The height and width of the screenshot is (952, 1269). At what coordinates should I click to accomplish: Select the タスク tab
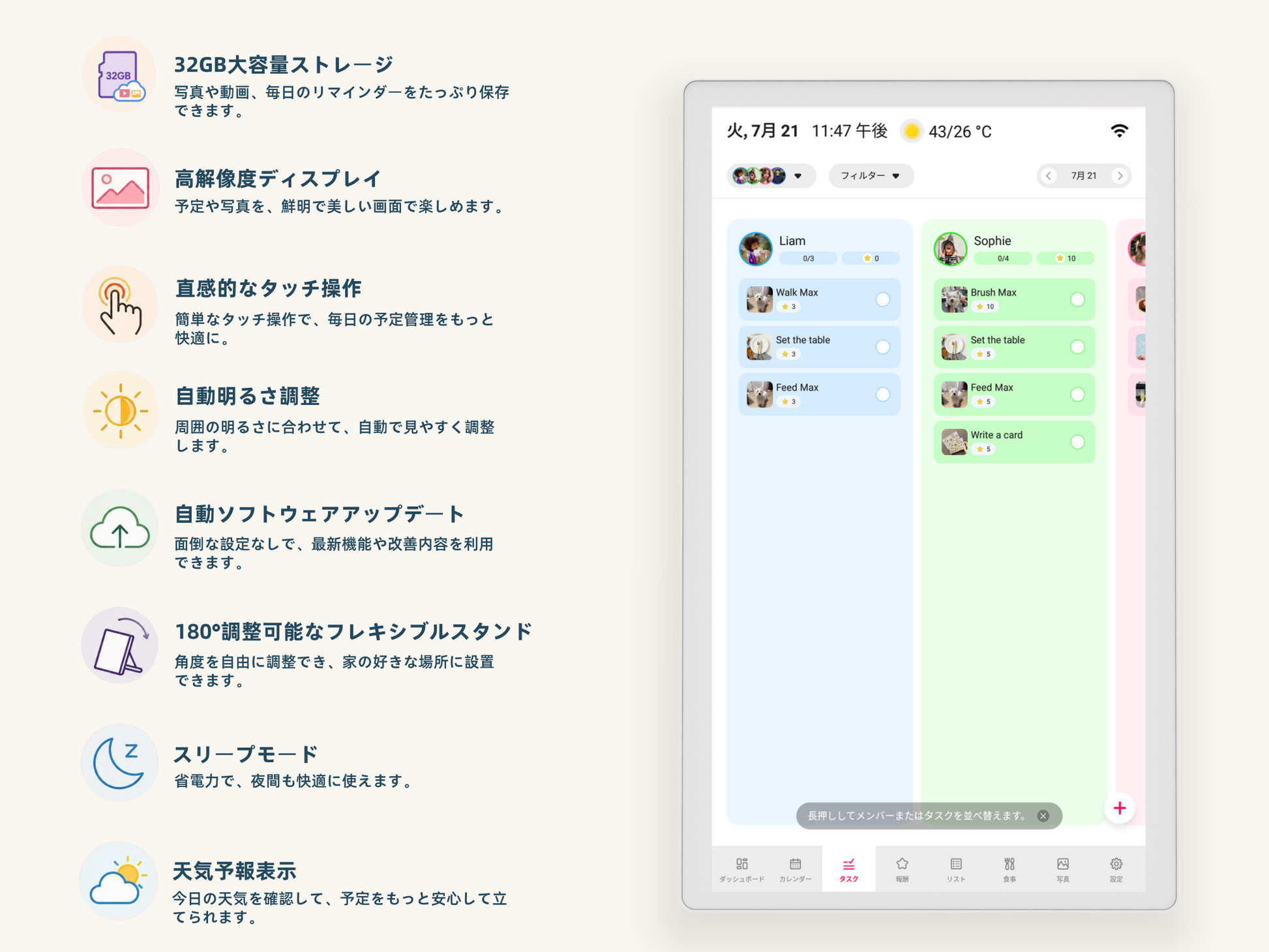point(848,869)
